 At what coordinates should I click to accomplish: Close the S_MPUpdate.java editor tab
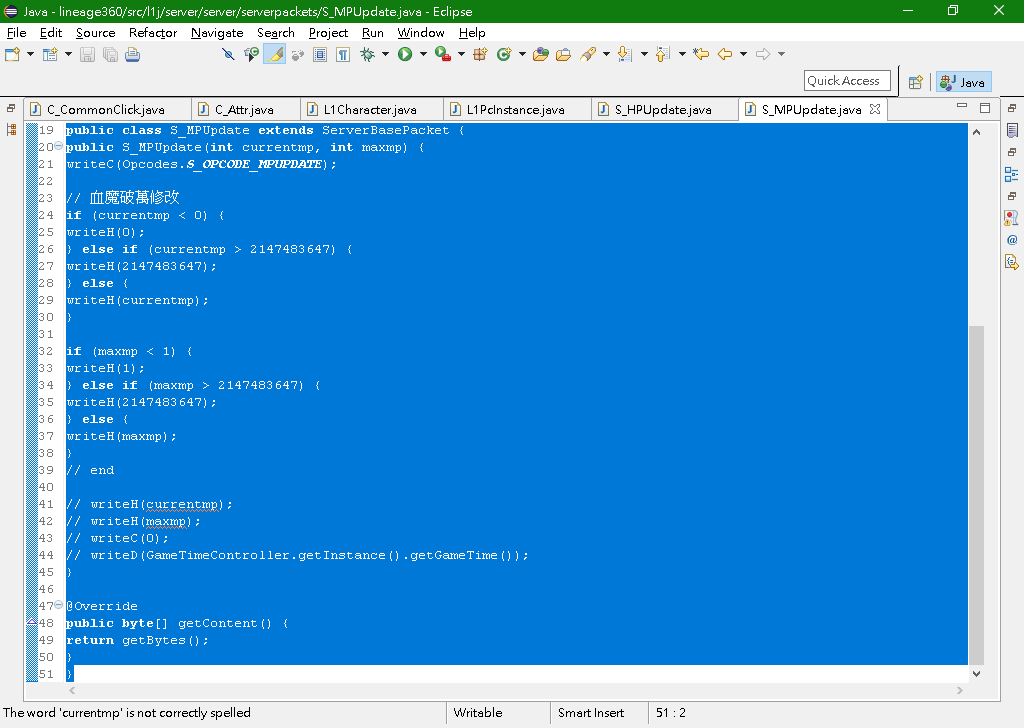pyautogui.click(x=875, y=109)
